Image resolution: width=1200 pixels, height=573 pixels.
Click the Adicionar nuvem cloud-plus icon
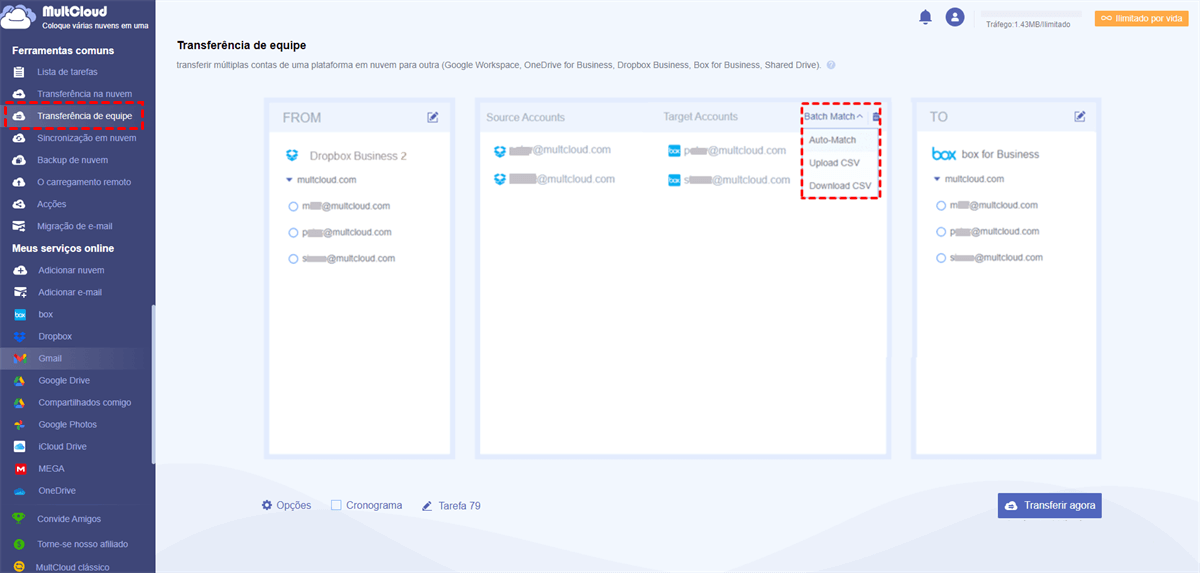[19, 270]
